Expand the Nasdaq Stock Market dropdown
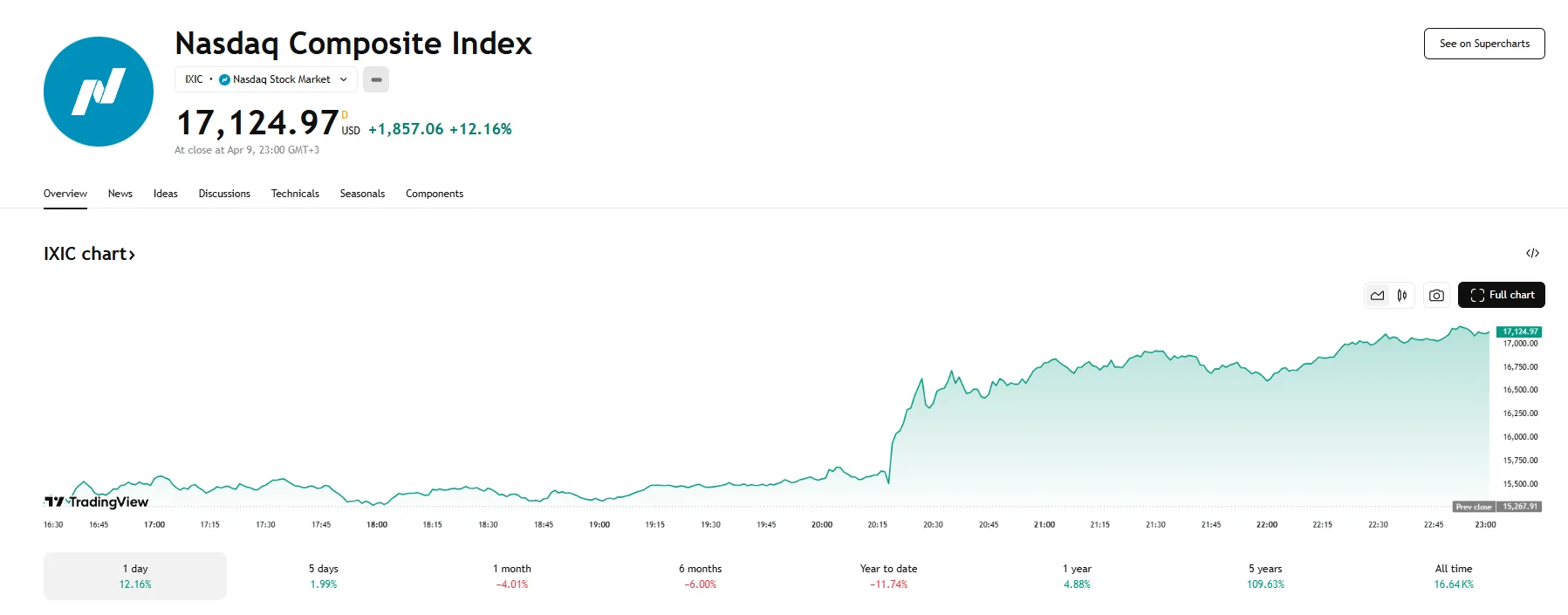 pos(343,79)
